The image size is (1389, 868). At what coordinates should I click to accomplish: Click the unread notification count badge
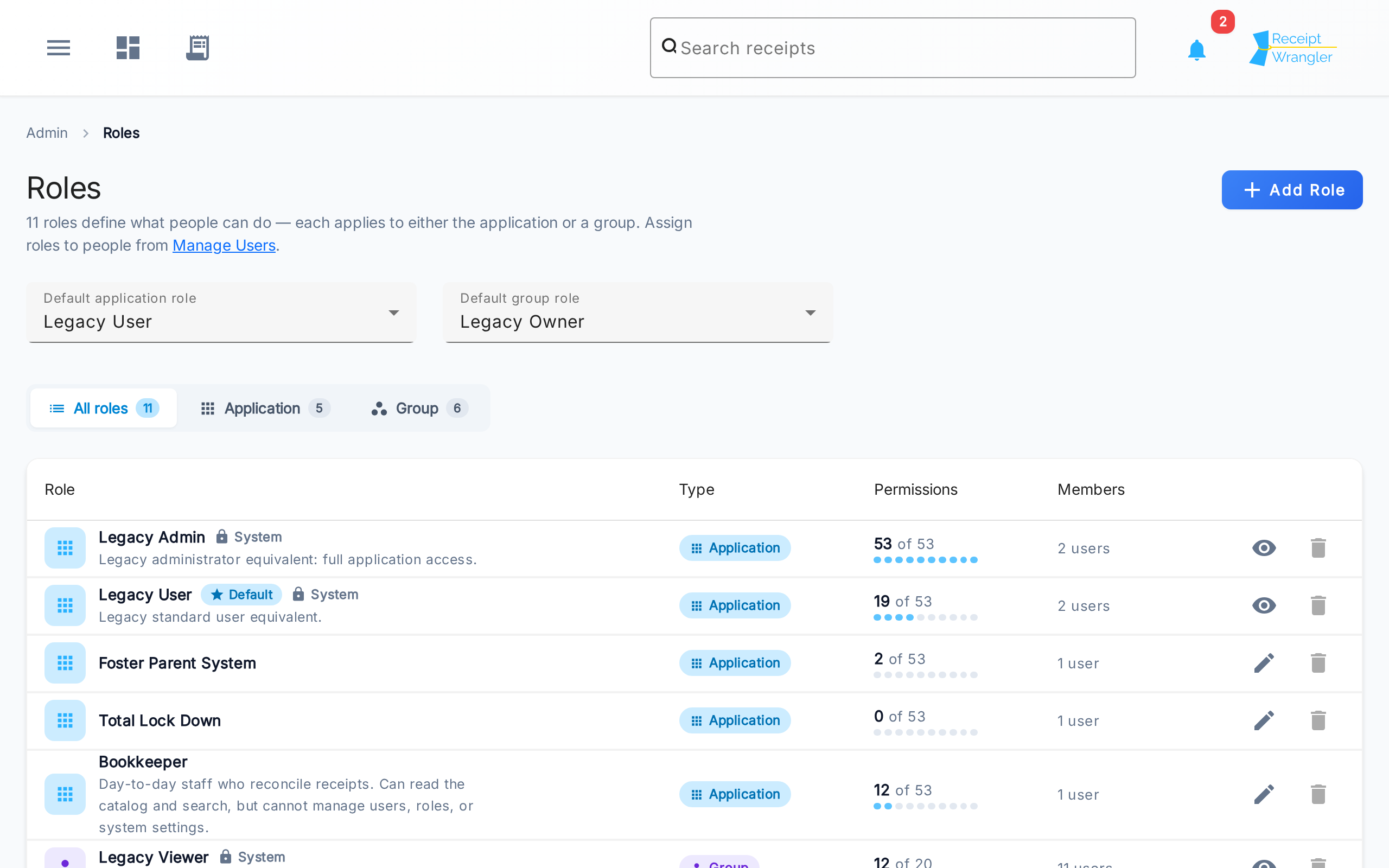click(x=1222, y=22)
